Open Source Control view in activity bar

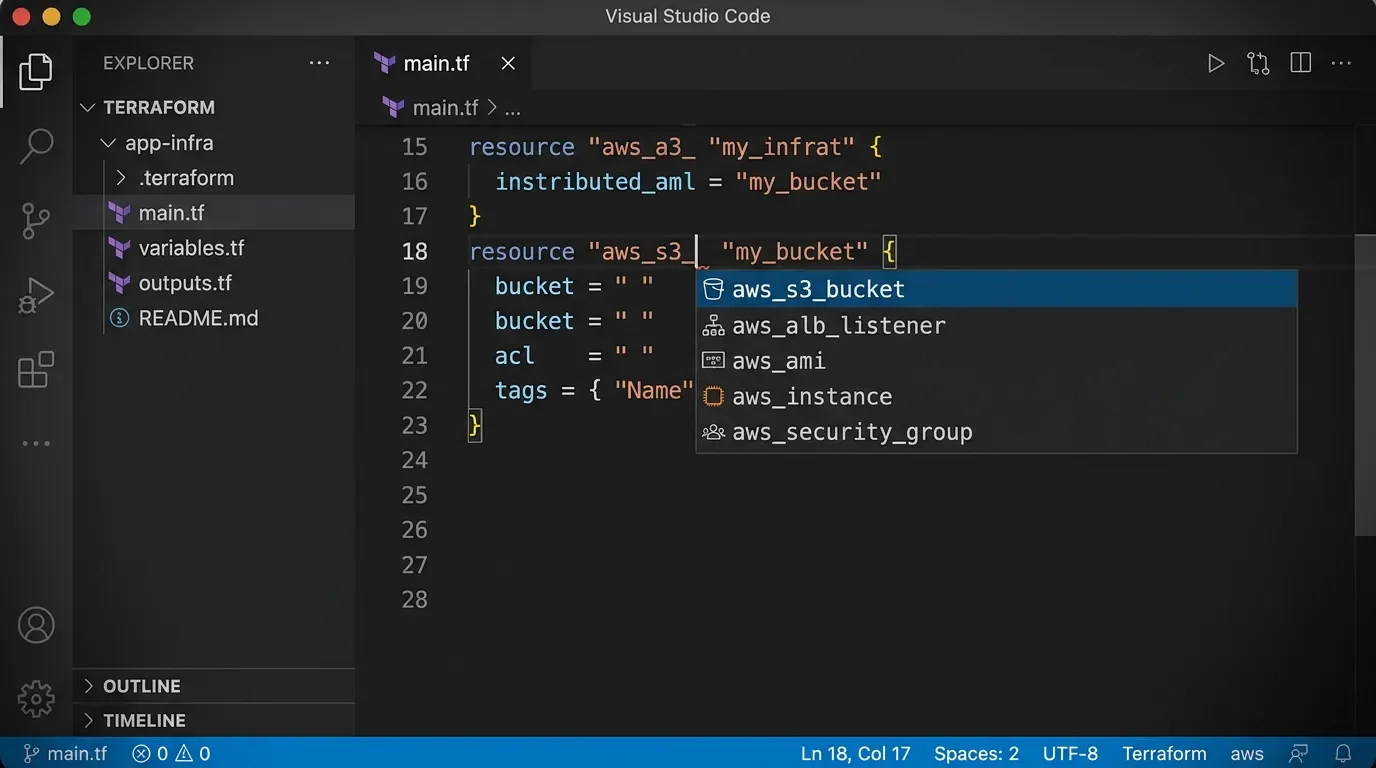pyautogui.click(x=36, y=221)
